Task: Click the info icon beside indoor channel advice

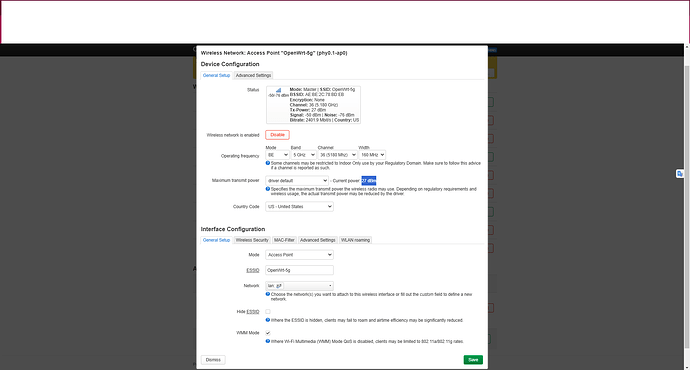Action: coord(268,163)
